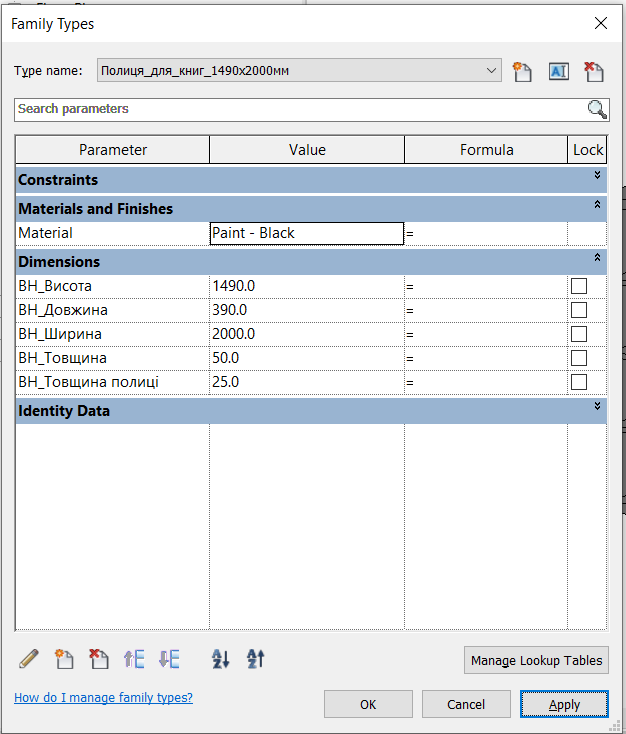Expand the Identity Data section

pyautogui.click(x=597, y=407)
